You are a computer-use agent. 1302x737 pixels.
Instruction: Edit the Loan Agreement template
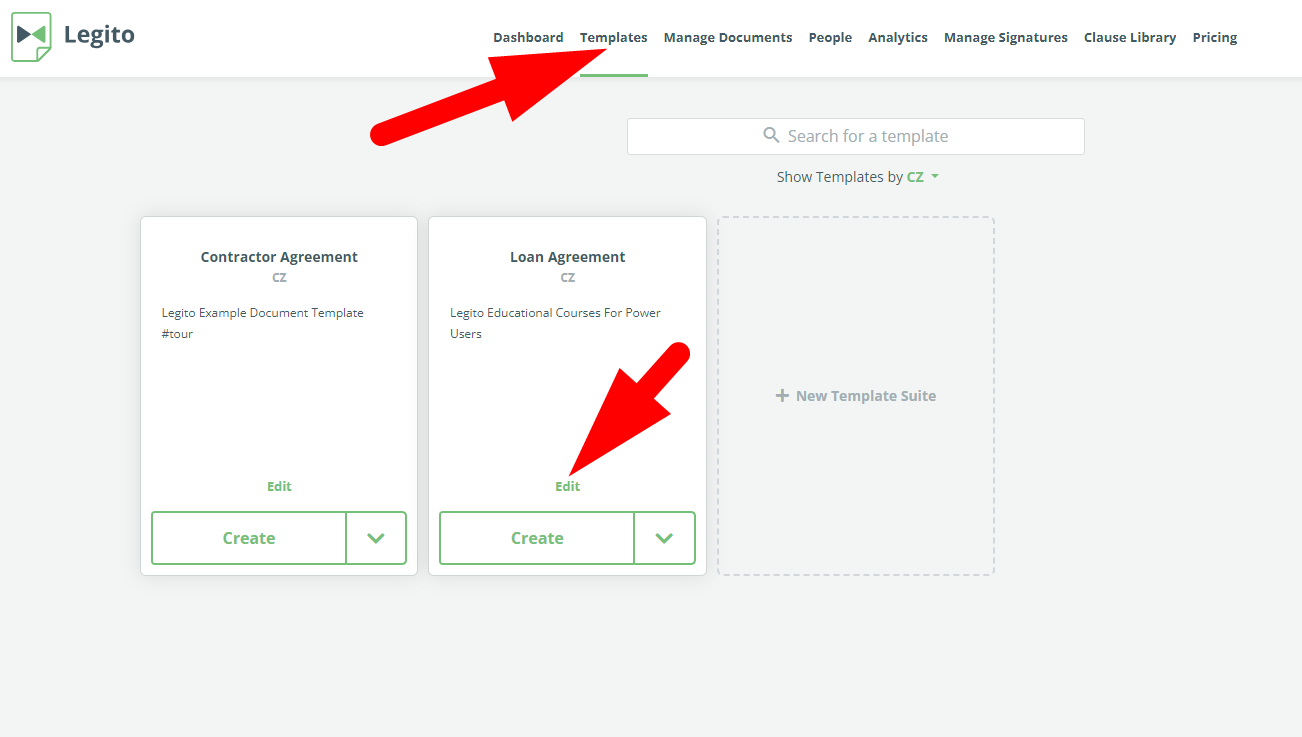[x=567, y=486]
